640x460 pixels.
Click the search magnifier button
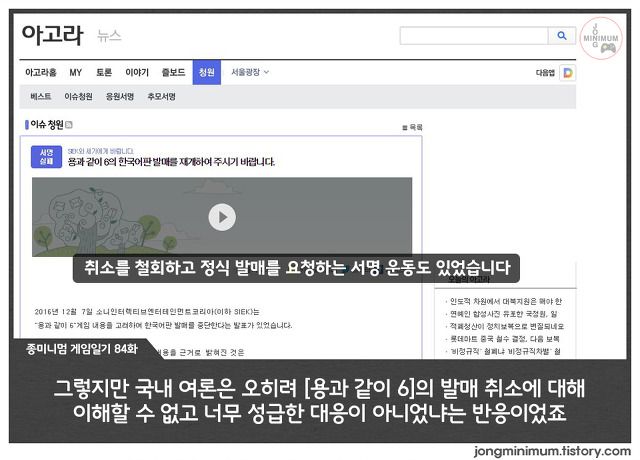tap(562, 36)
